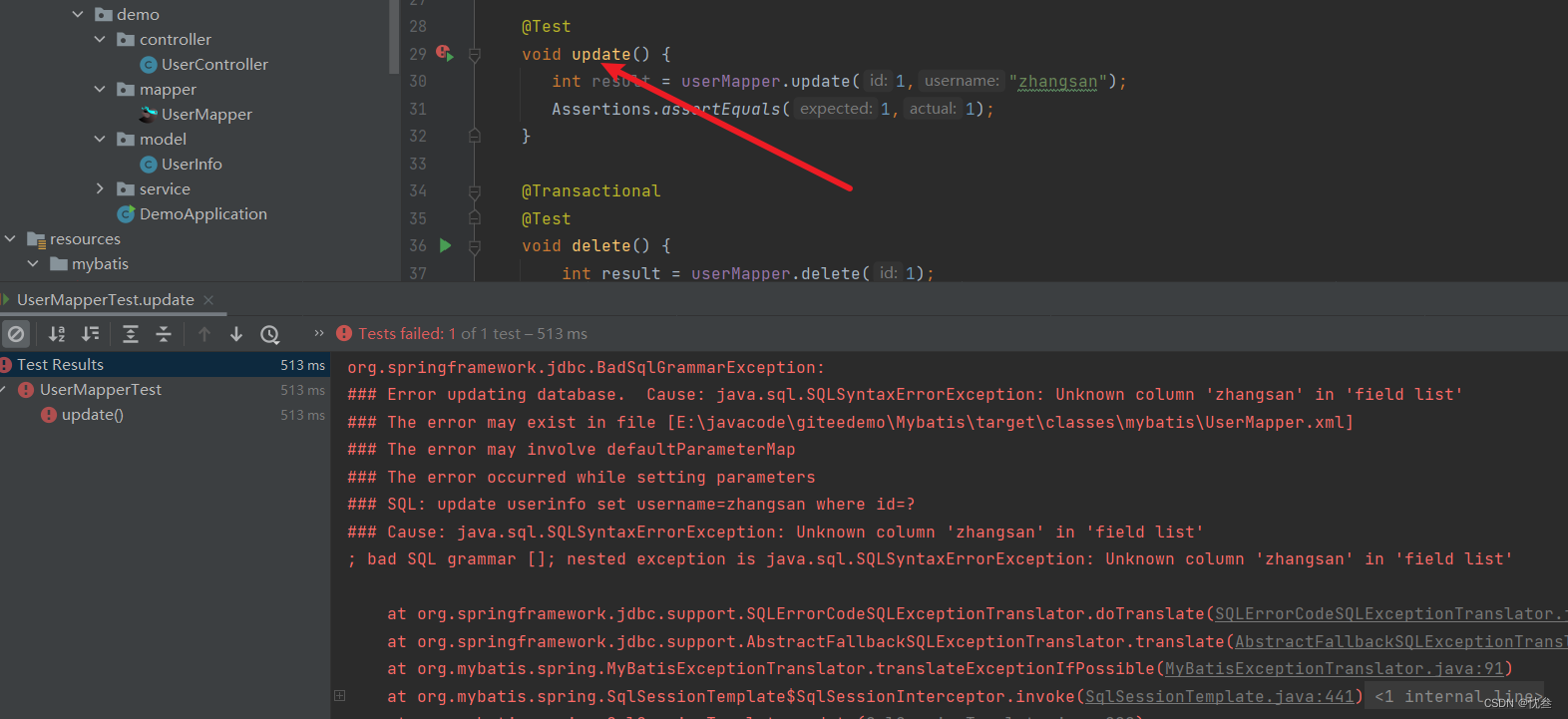
Task: Select the failed update() test entry
Action: click(165, 415)
